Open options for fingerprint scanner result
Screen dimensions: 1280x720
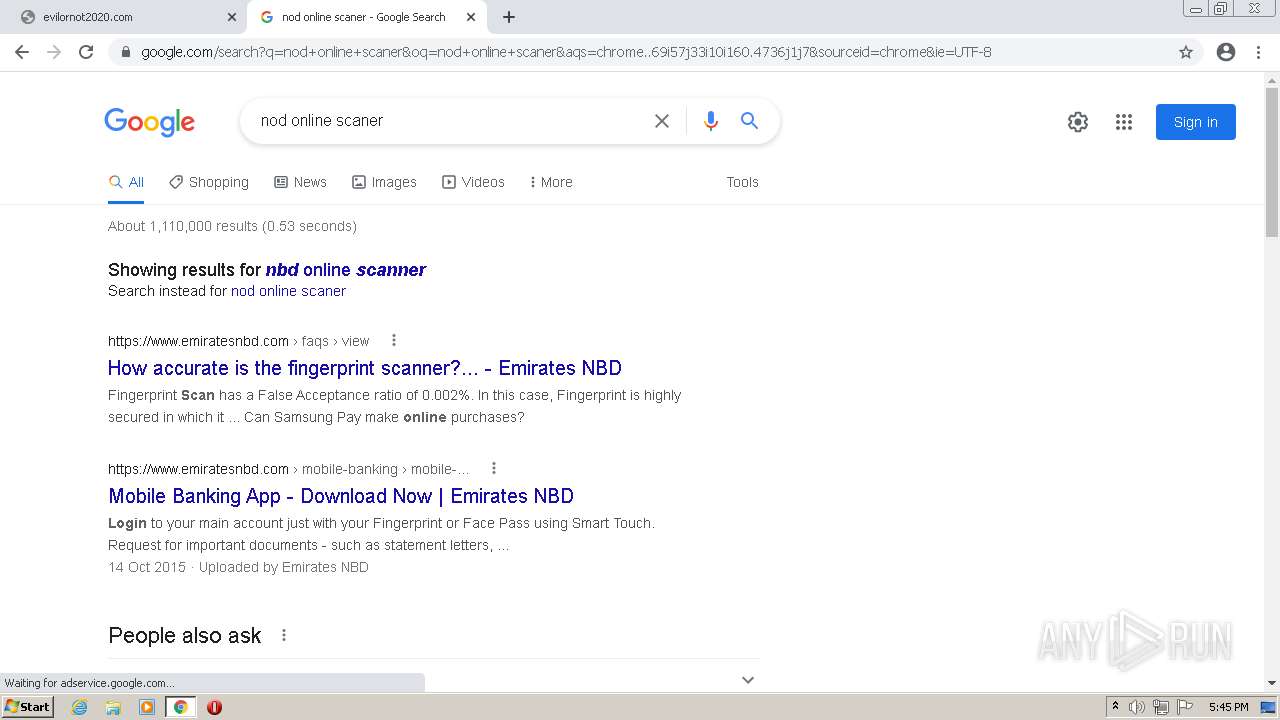point(394,340)
